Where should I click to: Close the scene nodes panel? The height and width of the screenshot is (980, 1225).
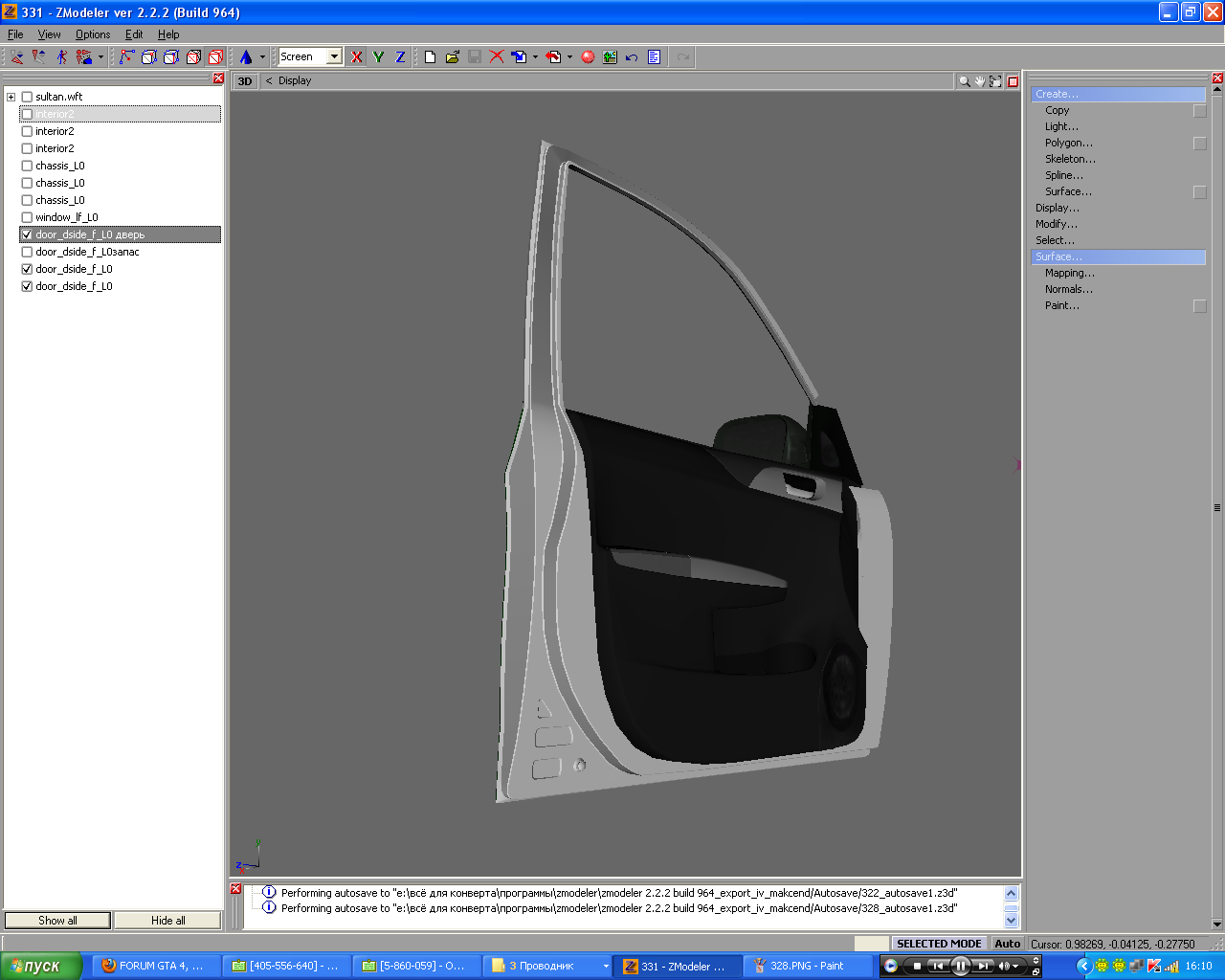(x=218, y=78)
